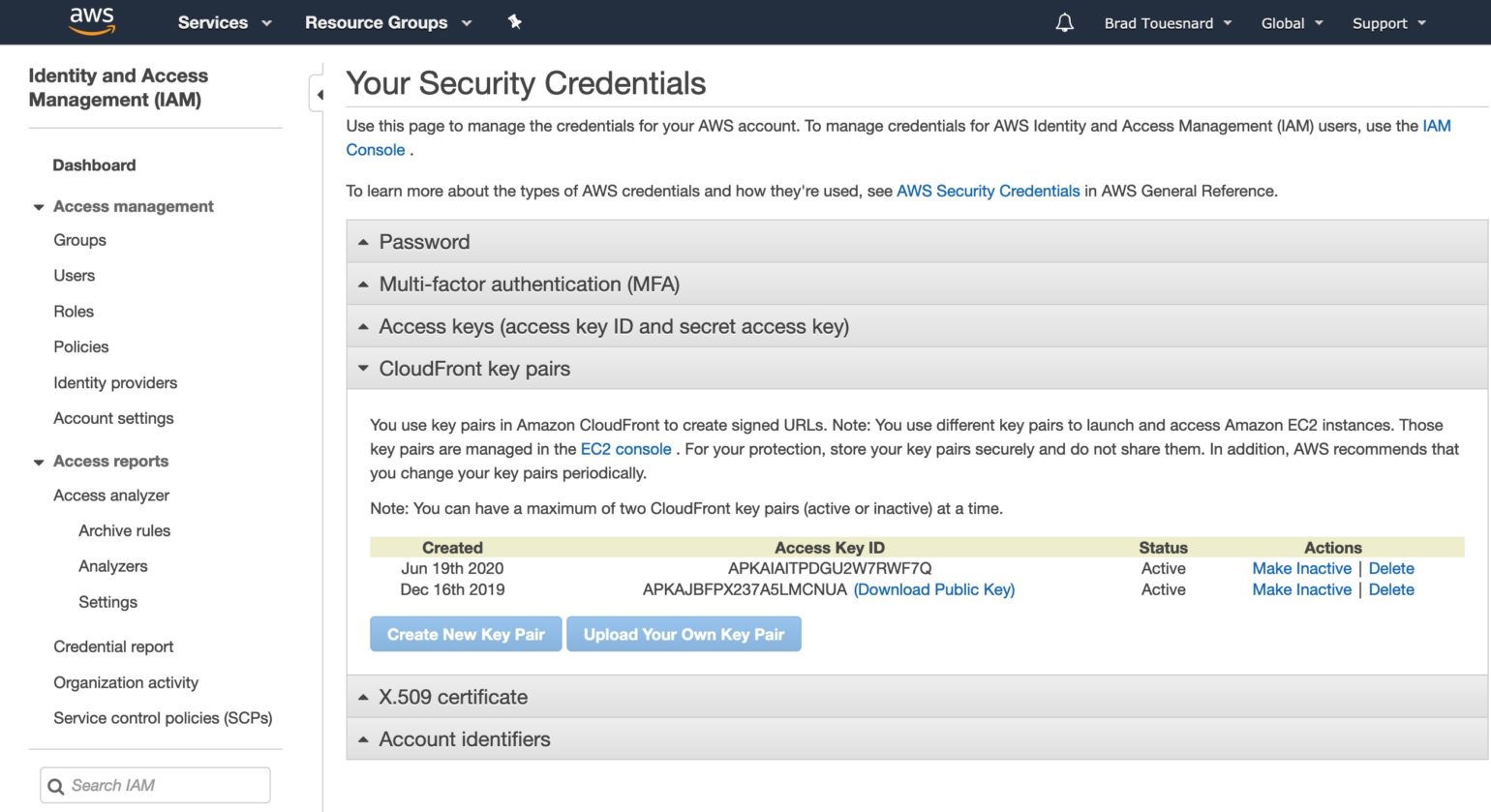Click the Jun 19th 2020 created date

452,568
